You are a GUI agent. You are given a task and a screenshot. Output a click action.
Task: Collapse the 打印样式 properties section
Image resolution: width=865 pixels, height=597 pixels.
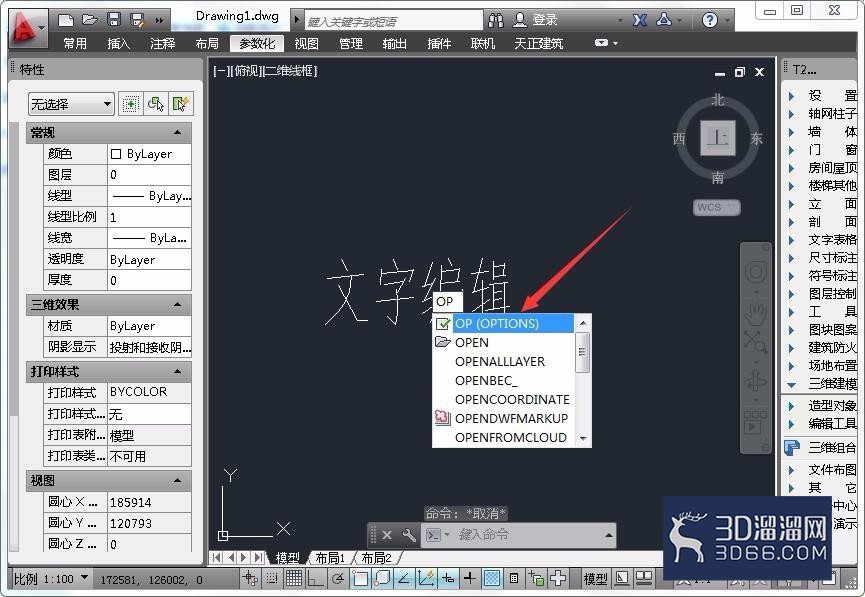click(x=177, y=371)
